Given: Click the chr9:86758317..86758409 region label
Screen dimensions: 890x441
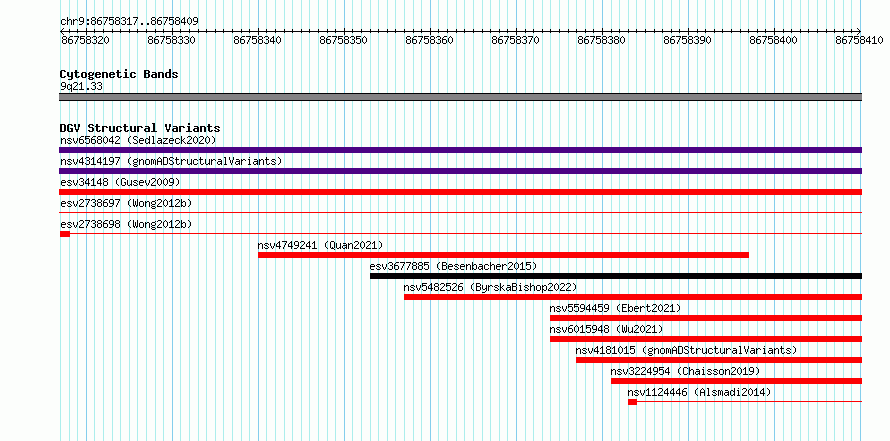Looking at the screenshot, I should (129, 22).
